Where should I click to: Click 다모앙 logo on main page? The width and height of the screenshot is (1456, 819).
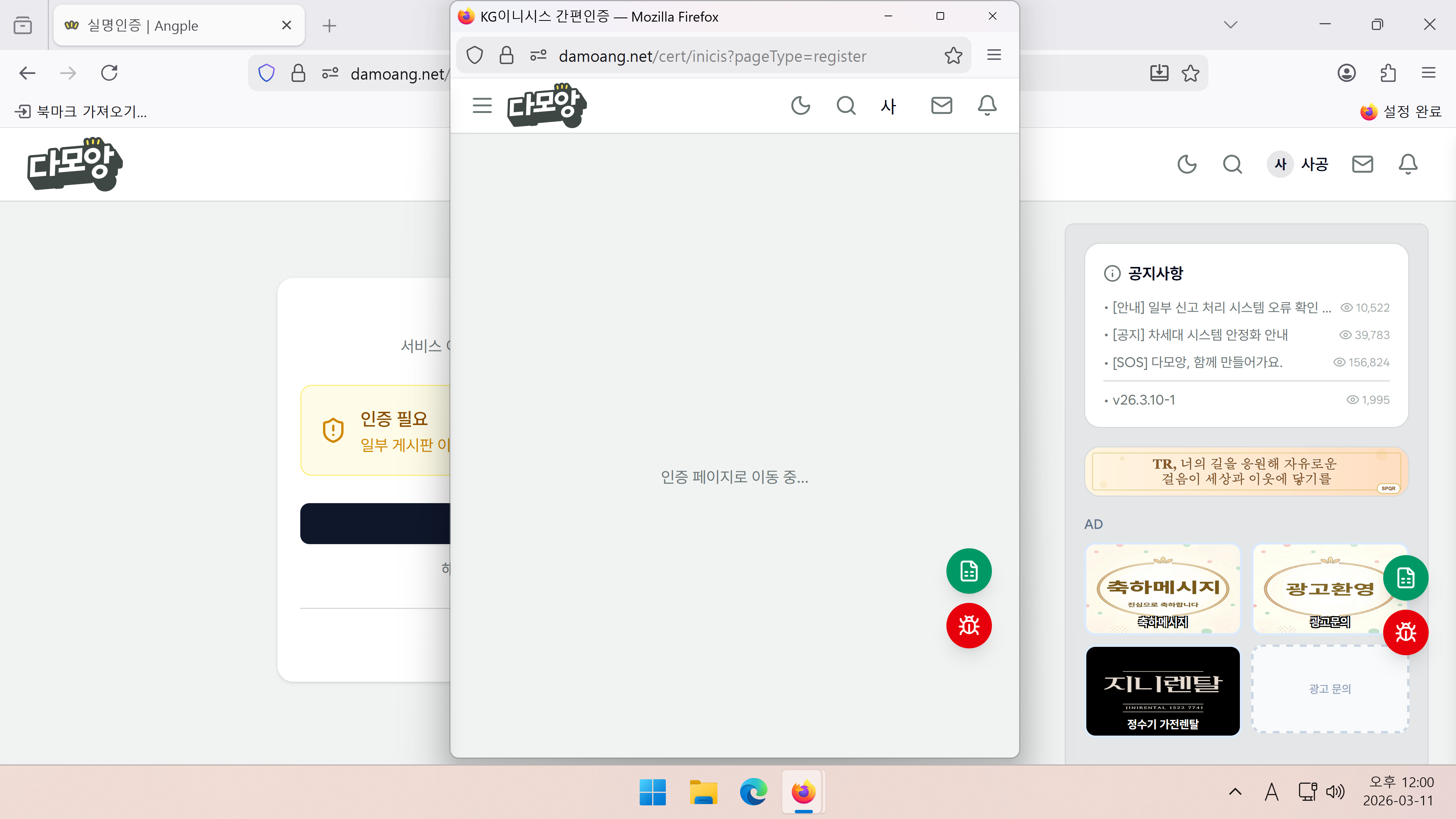click(75, 164)
